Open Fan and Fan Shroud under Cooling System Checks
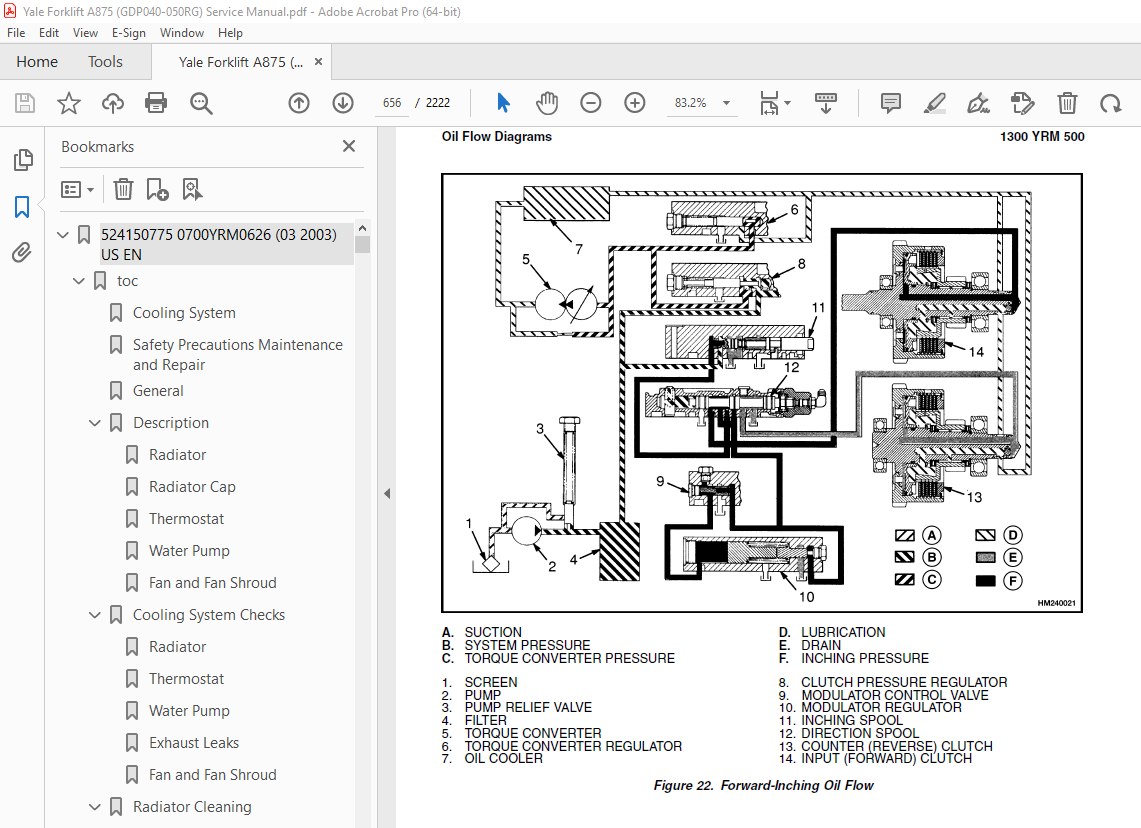Viewport: 1141px width, 828px height. pyautogui.click(x=212, y=775)
